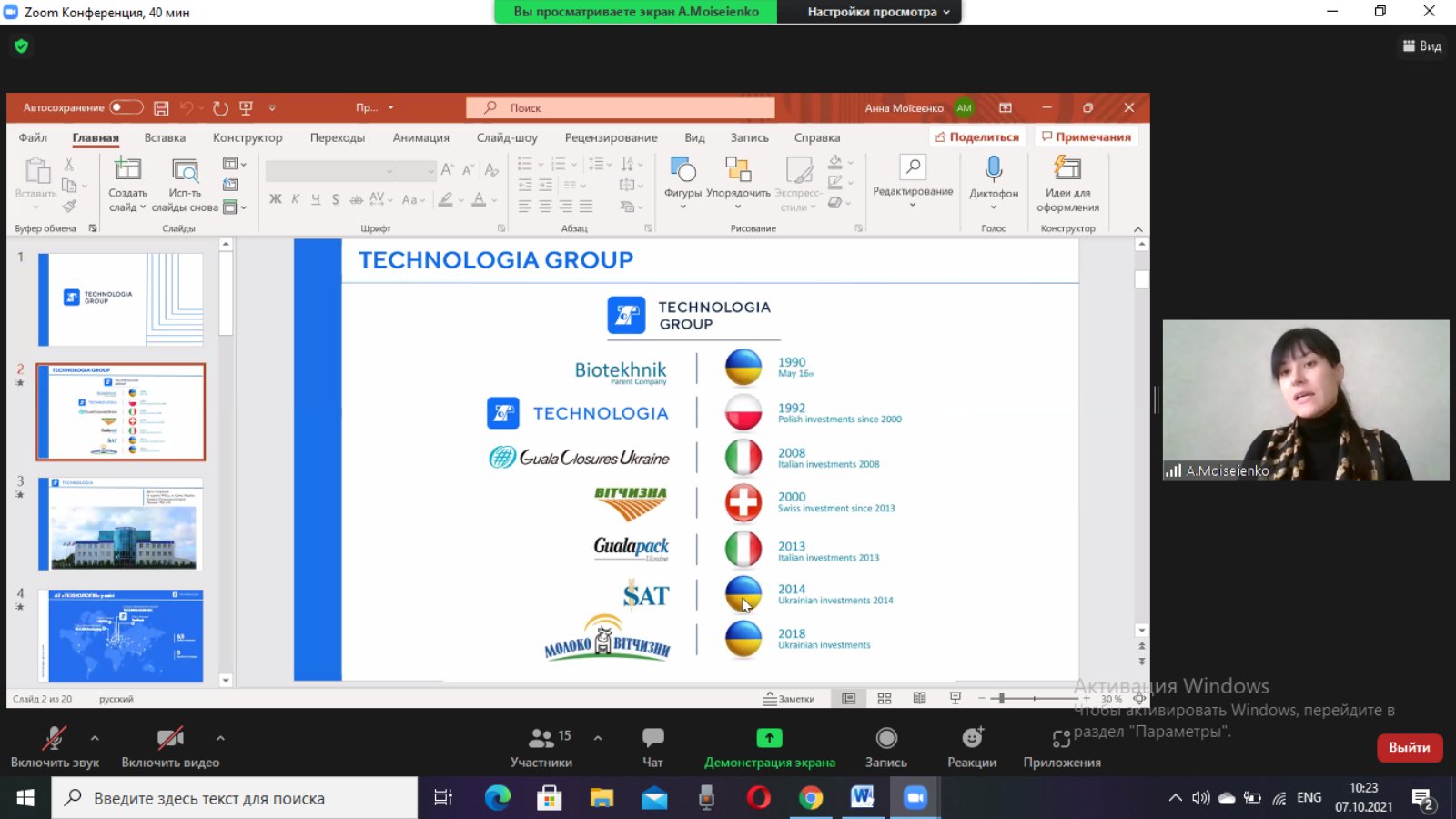Click the Примечания button

[1087, 136]
